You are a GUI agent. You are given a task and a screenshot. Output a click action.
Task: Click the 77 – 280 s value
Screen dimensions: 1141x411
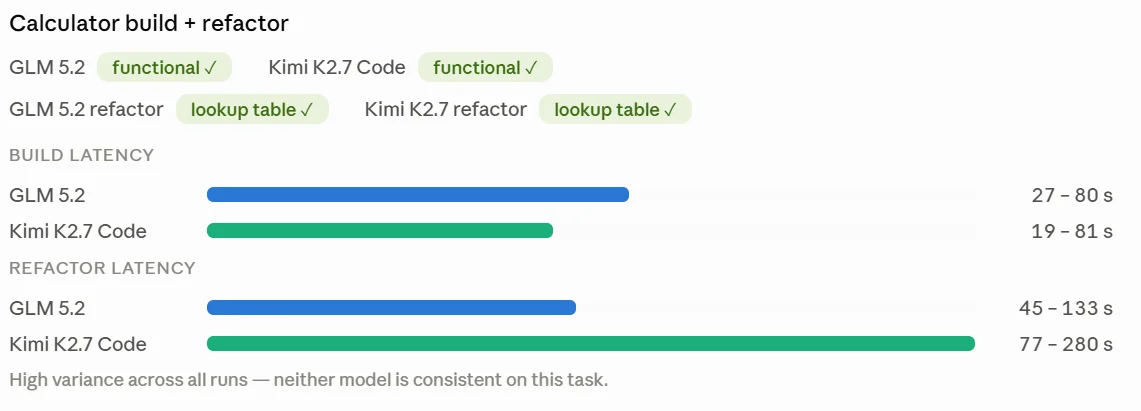pos(1066,344)
